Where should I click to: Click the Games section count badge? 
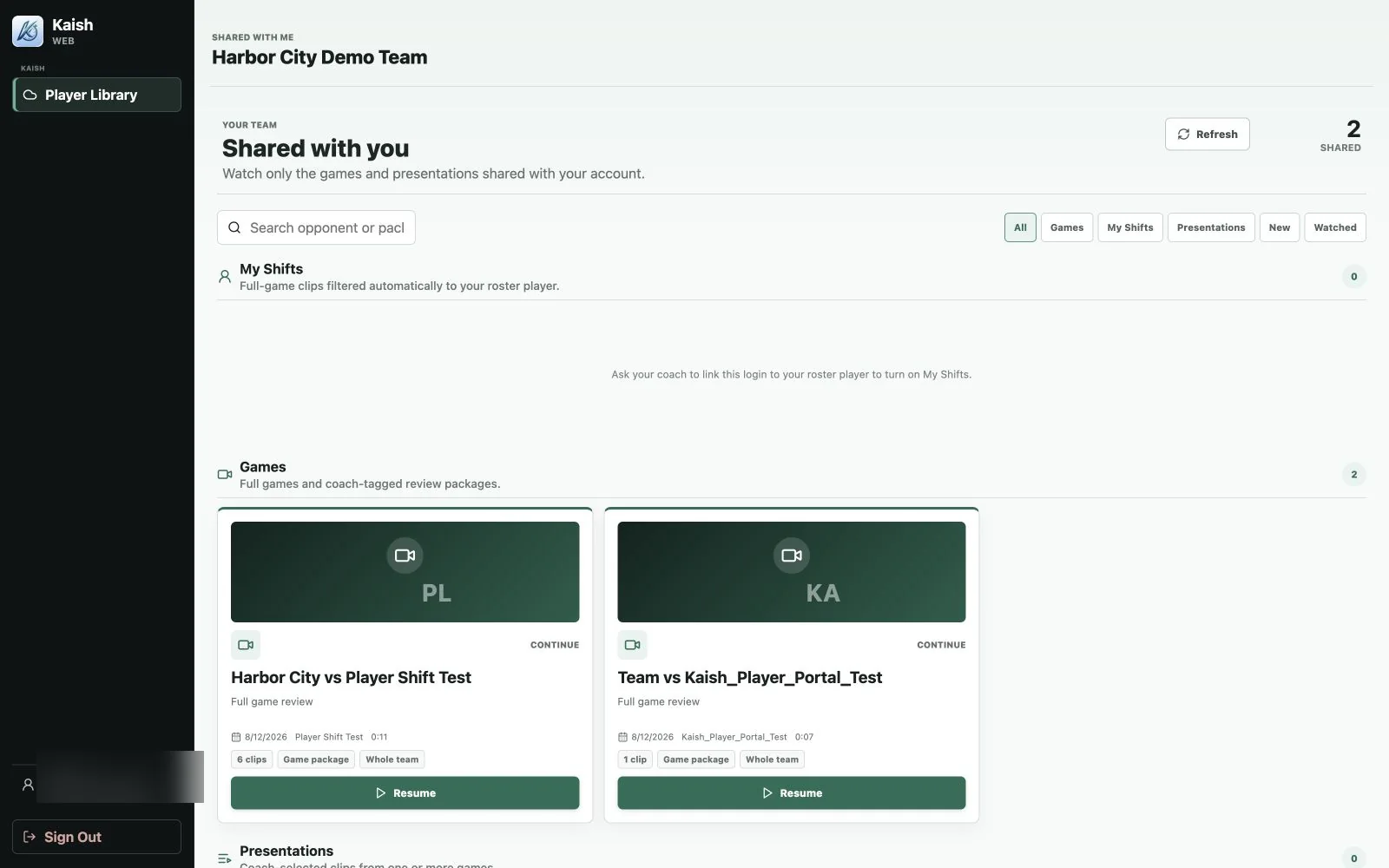(1353, 475)
